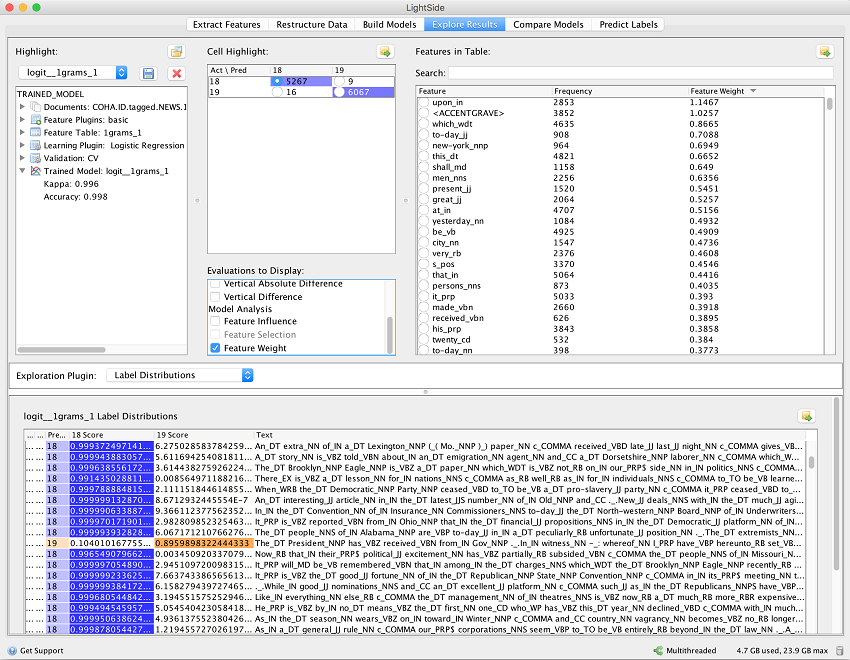Open the Build Models tab
Screen dimensions: 850x660
tap(388, 24)
